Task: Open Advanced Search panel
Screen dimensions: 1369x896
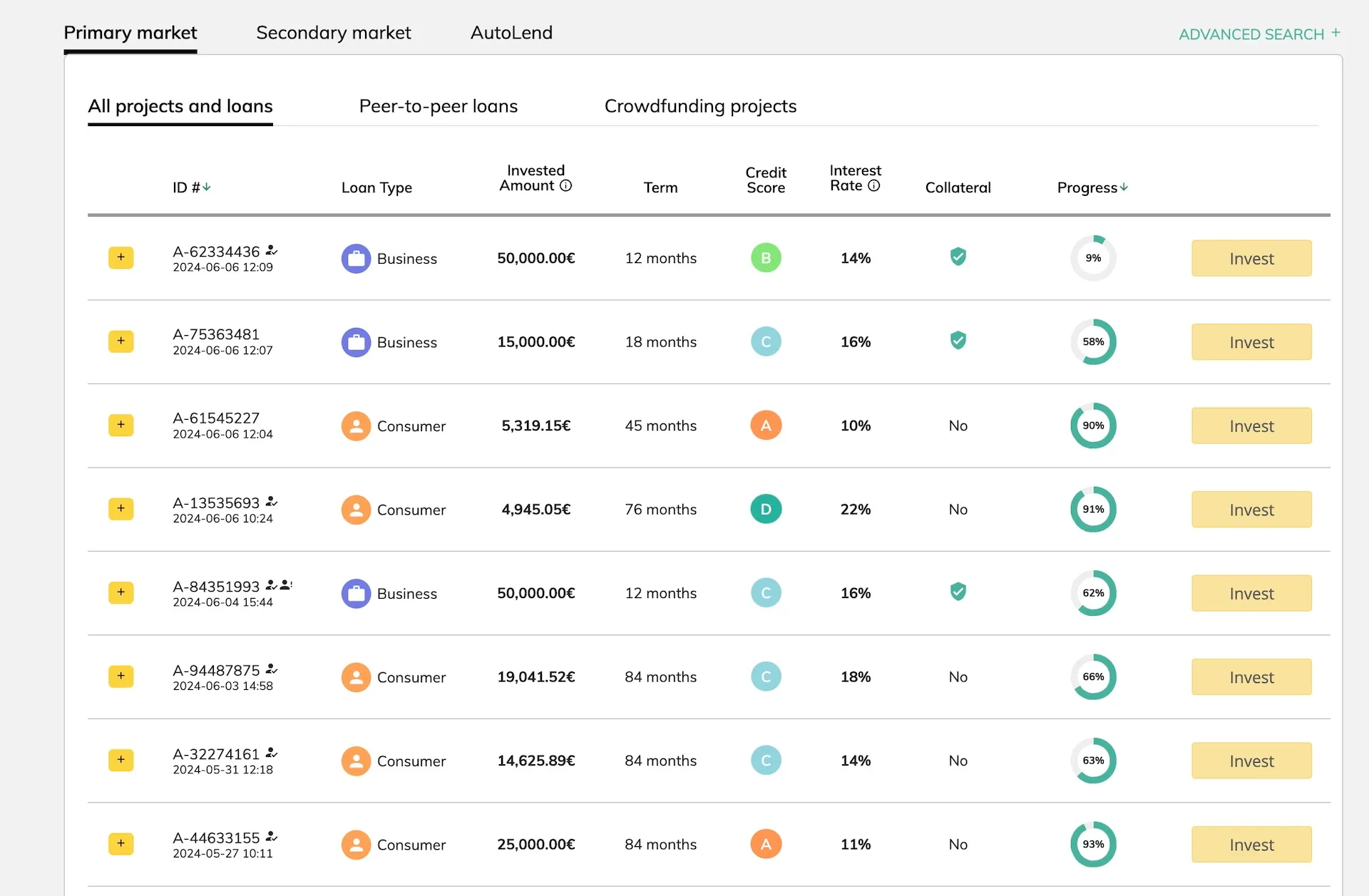Action: (1259, 34)
